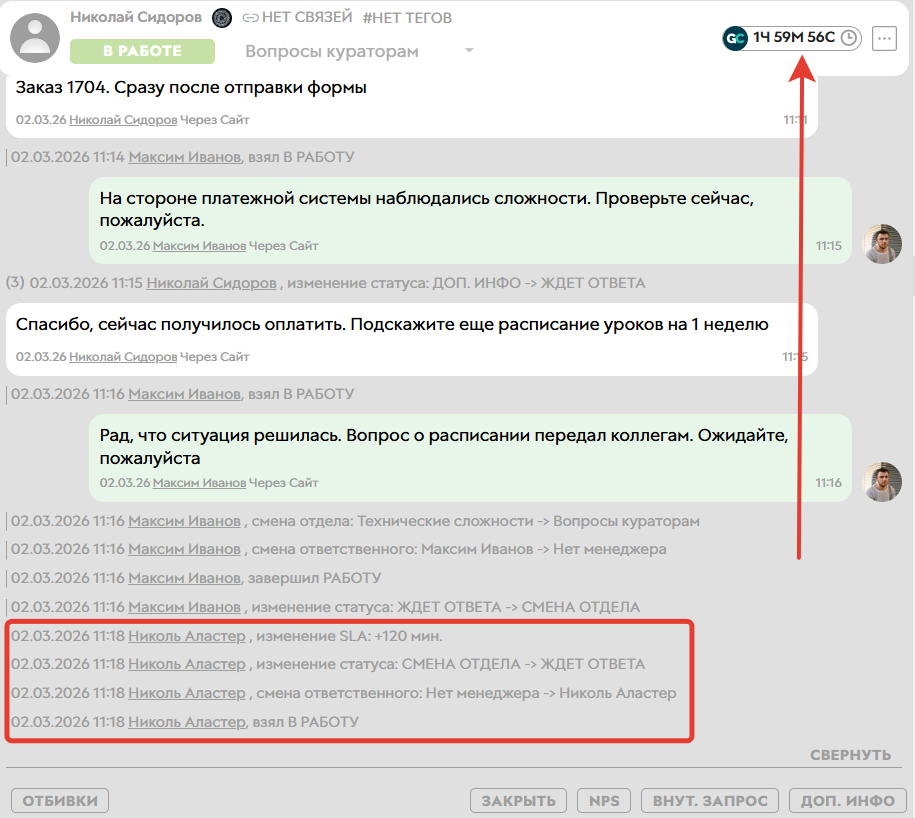Screen dimensions: 915x818
Task: Click the 11:16 time on the schedule reply
Action: (x=829, y=483)
